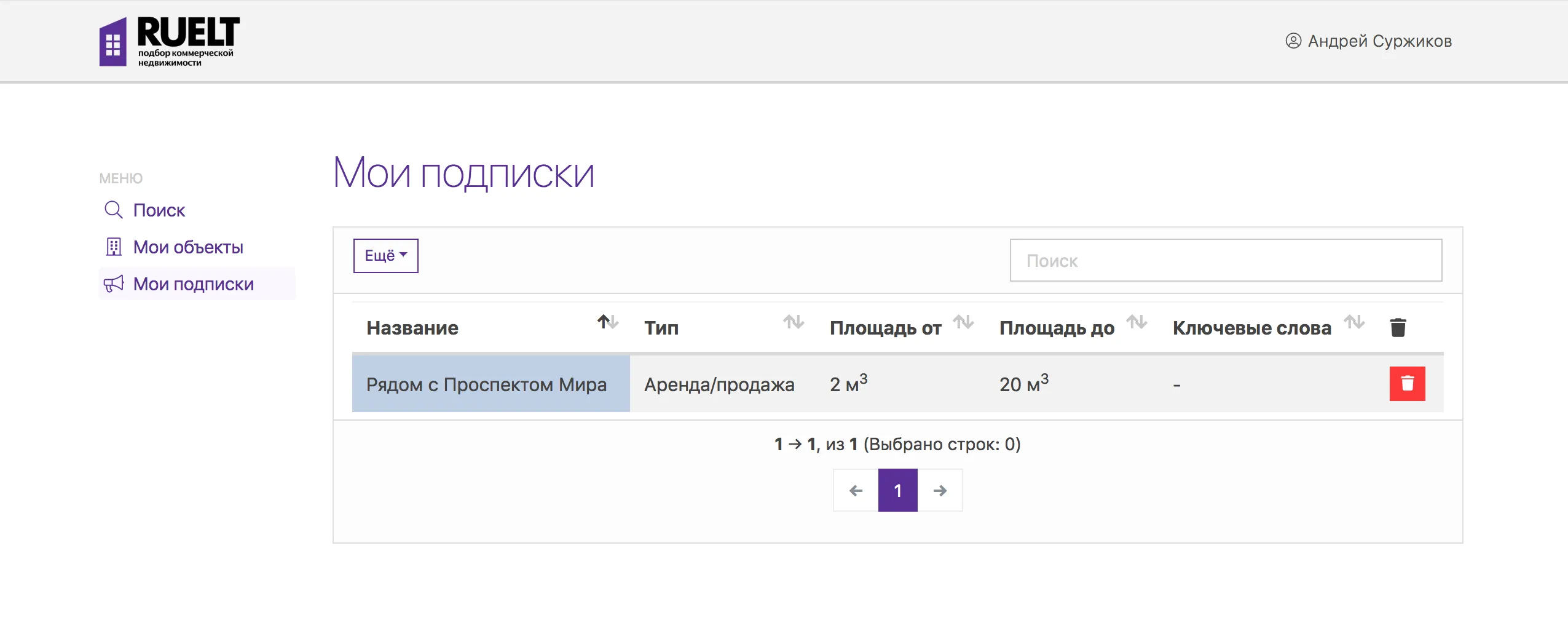Go to next page with right arrow
Screen dimensions: 1568x631
point(940,491)
